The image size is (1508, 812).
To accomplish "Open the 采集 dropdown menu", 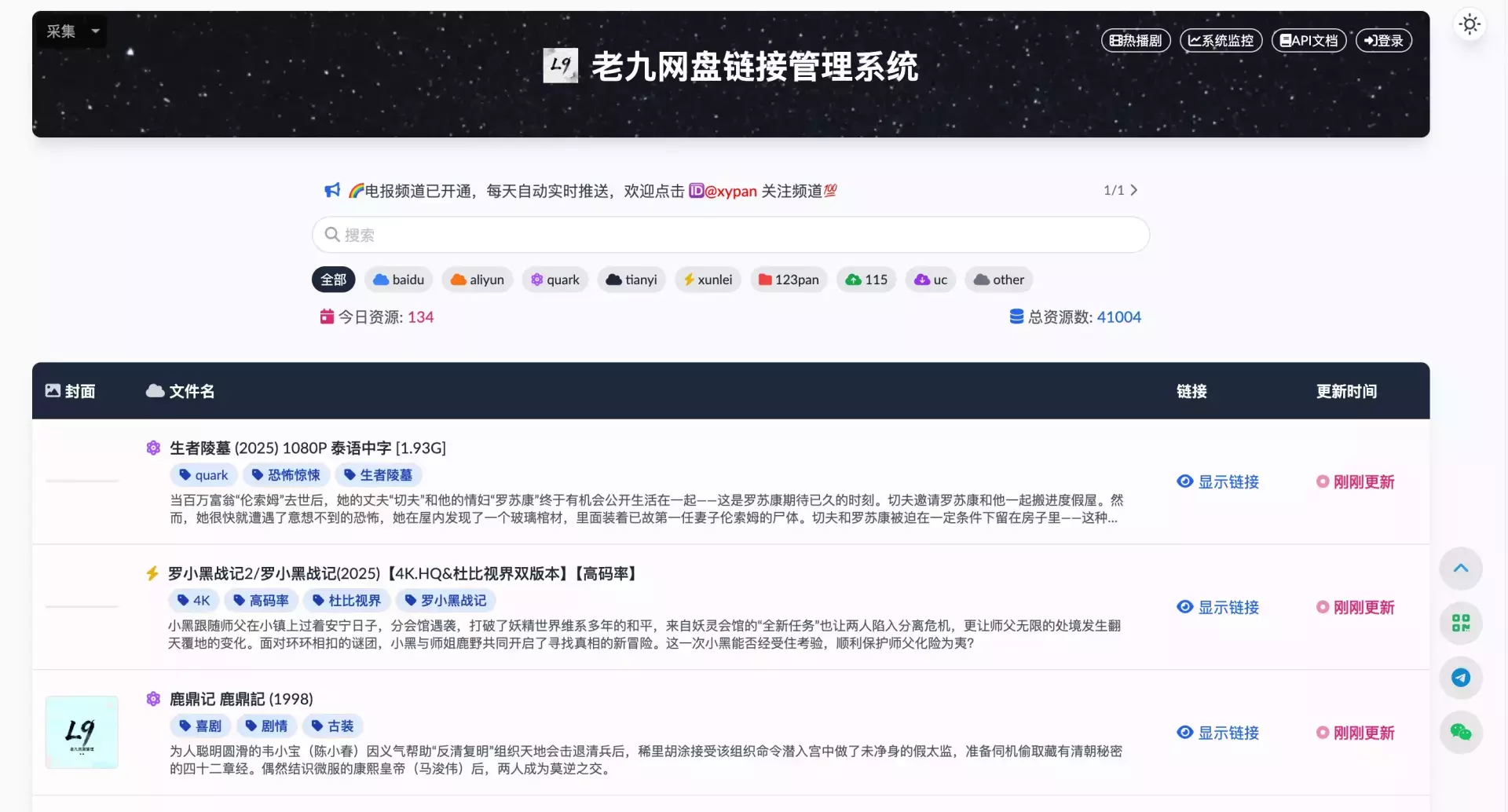I will tap(71, 31).
